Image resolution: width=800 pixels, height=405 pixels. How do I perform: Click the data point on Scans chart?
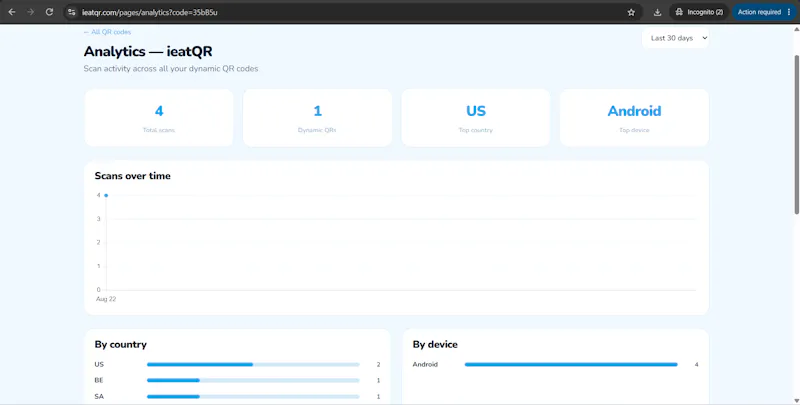click(106, 195)
